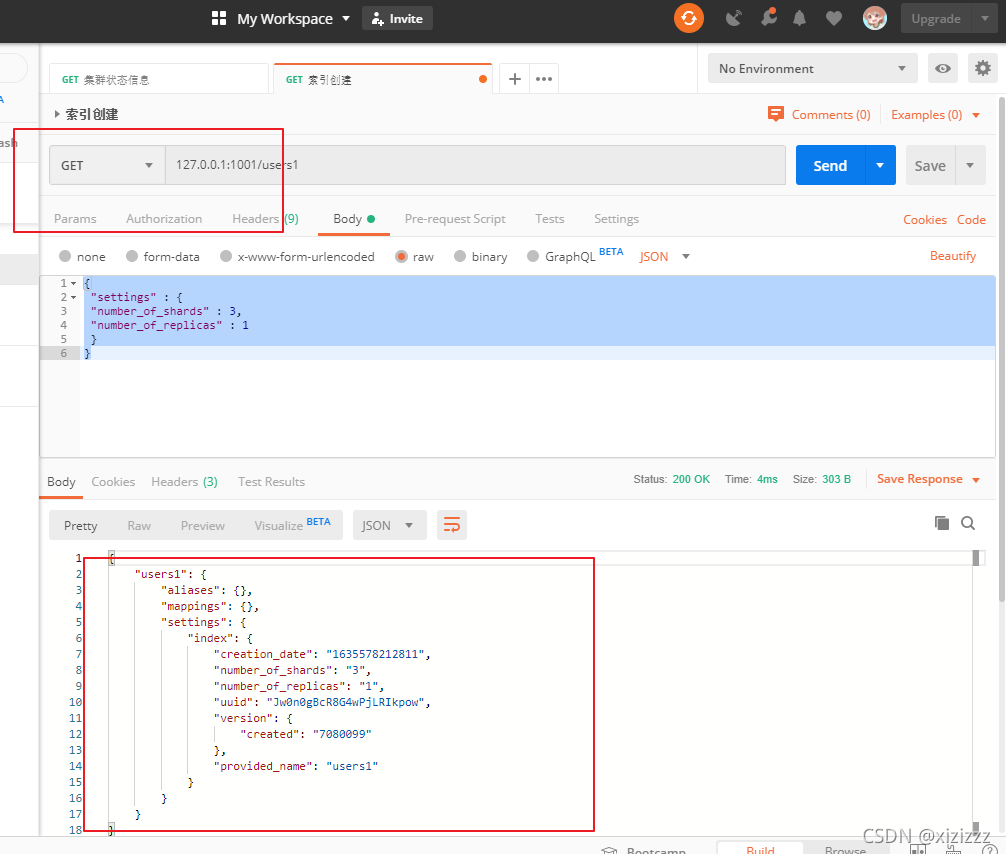Open the Tests tab
The width and height of the screenshot is (1006, 854).
tap(550, 219)
